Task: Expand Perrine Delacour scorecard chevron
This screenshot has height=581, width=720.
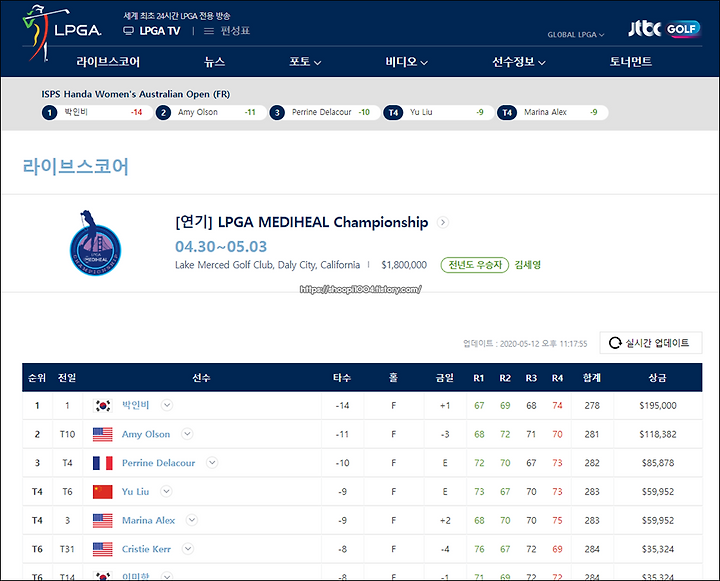Action: pyautogui.click(x=212, y=463)
